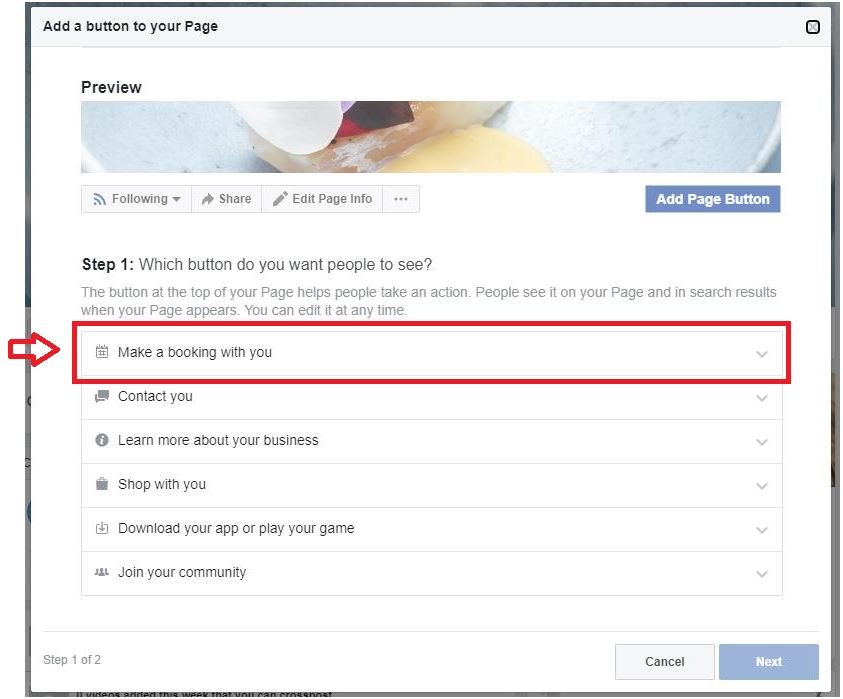Image resolution: width=843 pixels, height=699 pixels.
Task: Expand the Join your community chevron
Action: (762, 574)
